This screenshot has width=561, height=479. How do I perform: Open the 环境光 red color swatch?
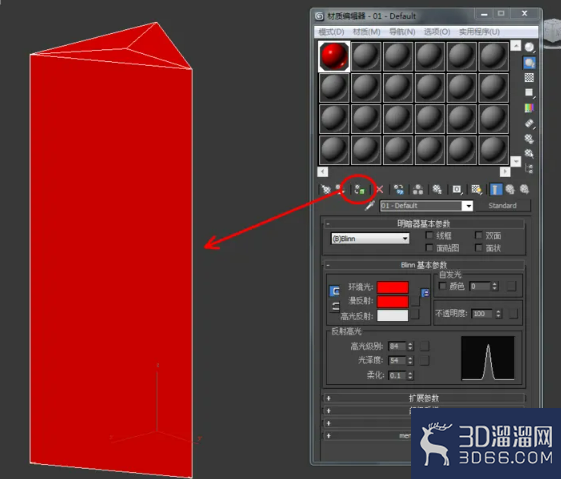coord(392,287)
